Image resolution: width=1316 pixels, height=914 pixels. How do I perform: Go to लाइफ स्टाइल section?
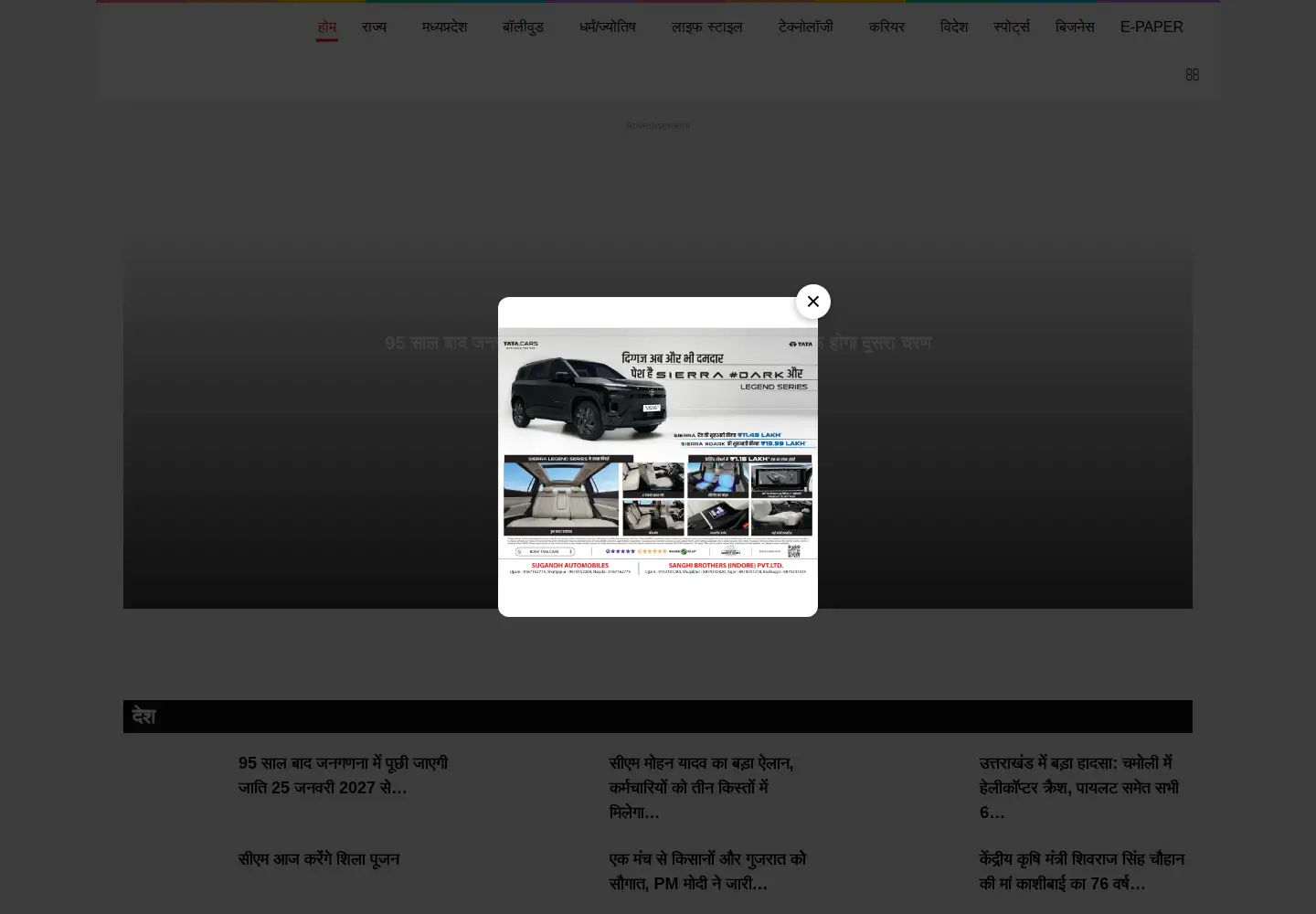[707, 27]
